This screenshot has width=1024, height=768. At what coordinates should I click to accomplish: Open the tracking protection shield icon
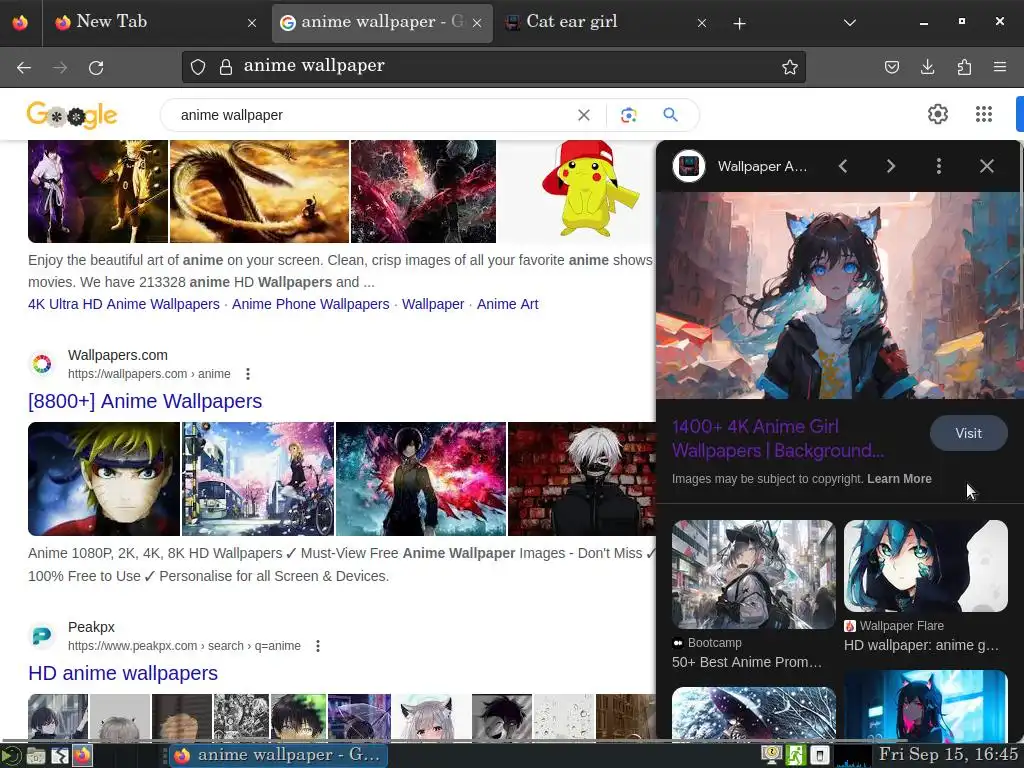(x=198, y=67)
